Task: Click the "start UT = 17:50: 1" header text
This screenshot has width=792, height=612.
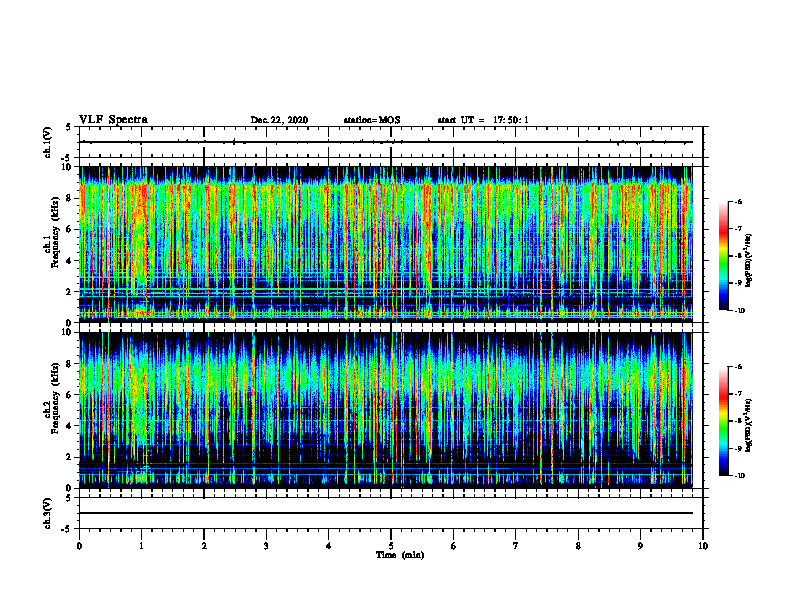Action: [483, 120]
